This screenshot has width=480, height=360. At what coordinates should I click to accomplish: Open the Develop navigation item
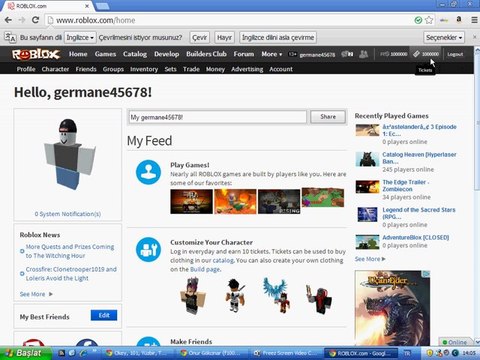[166, 54]
